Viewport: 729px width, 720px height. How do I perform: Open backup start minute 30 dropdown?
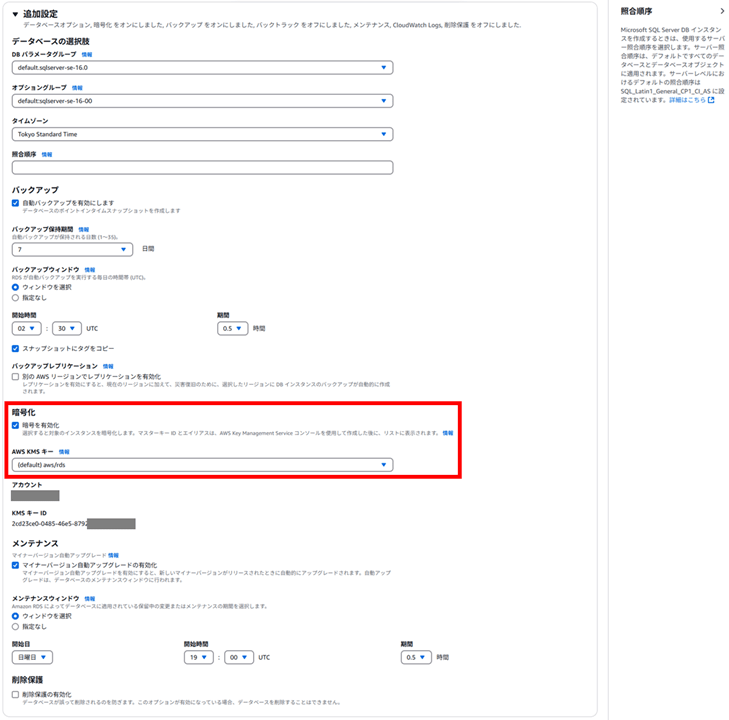click(x=67, y=329)
